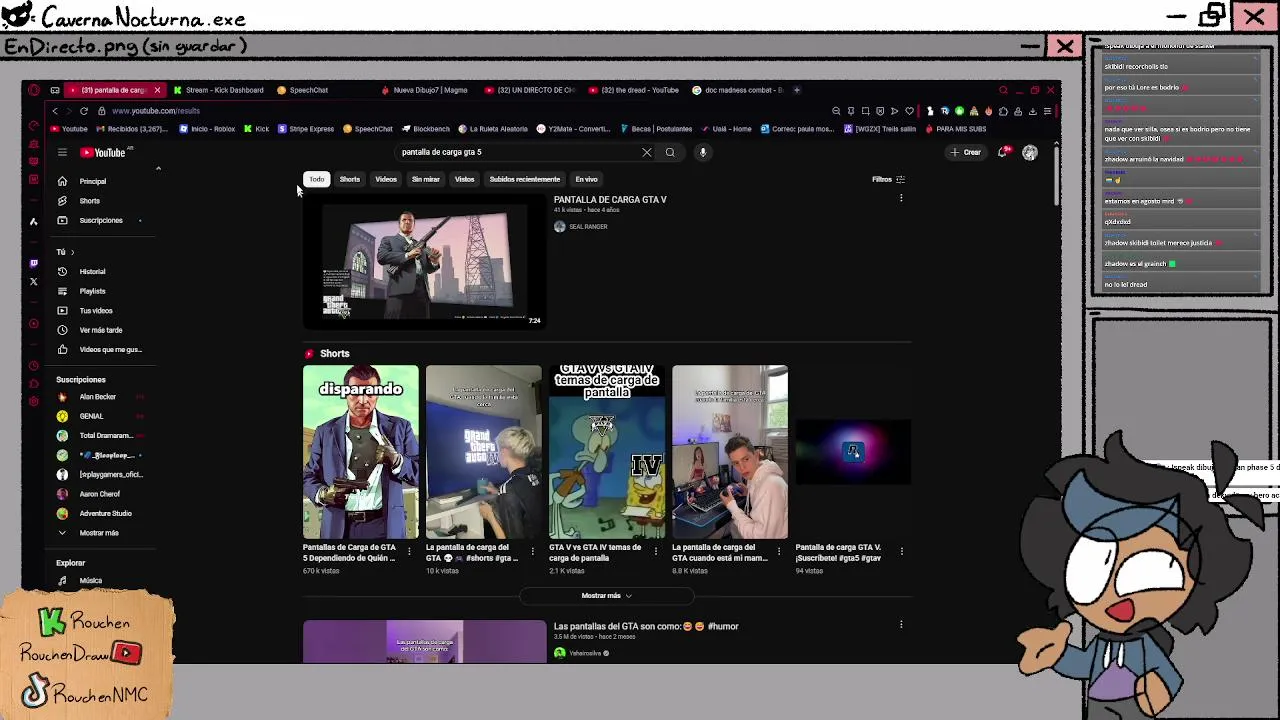
Task: Open Opera sidebar history clock icon
Action: (x=34, y=365)
